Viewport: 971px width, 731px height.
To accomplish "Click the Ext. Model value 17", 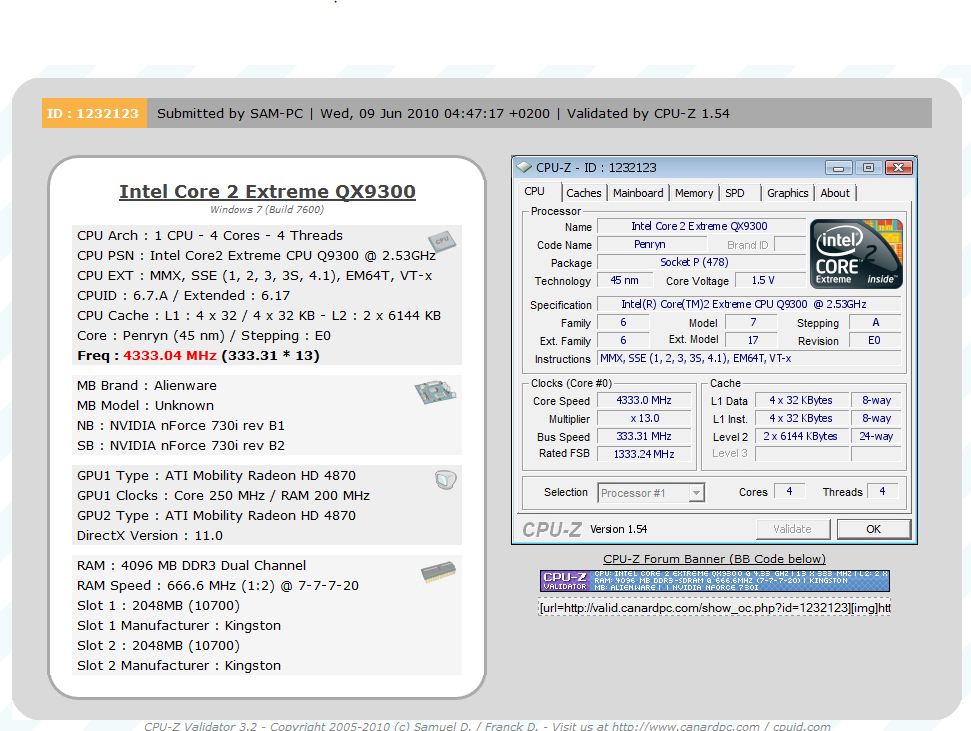I will tap(752, 340).
